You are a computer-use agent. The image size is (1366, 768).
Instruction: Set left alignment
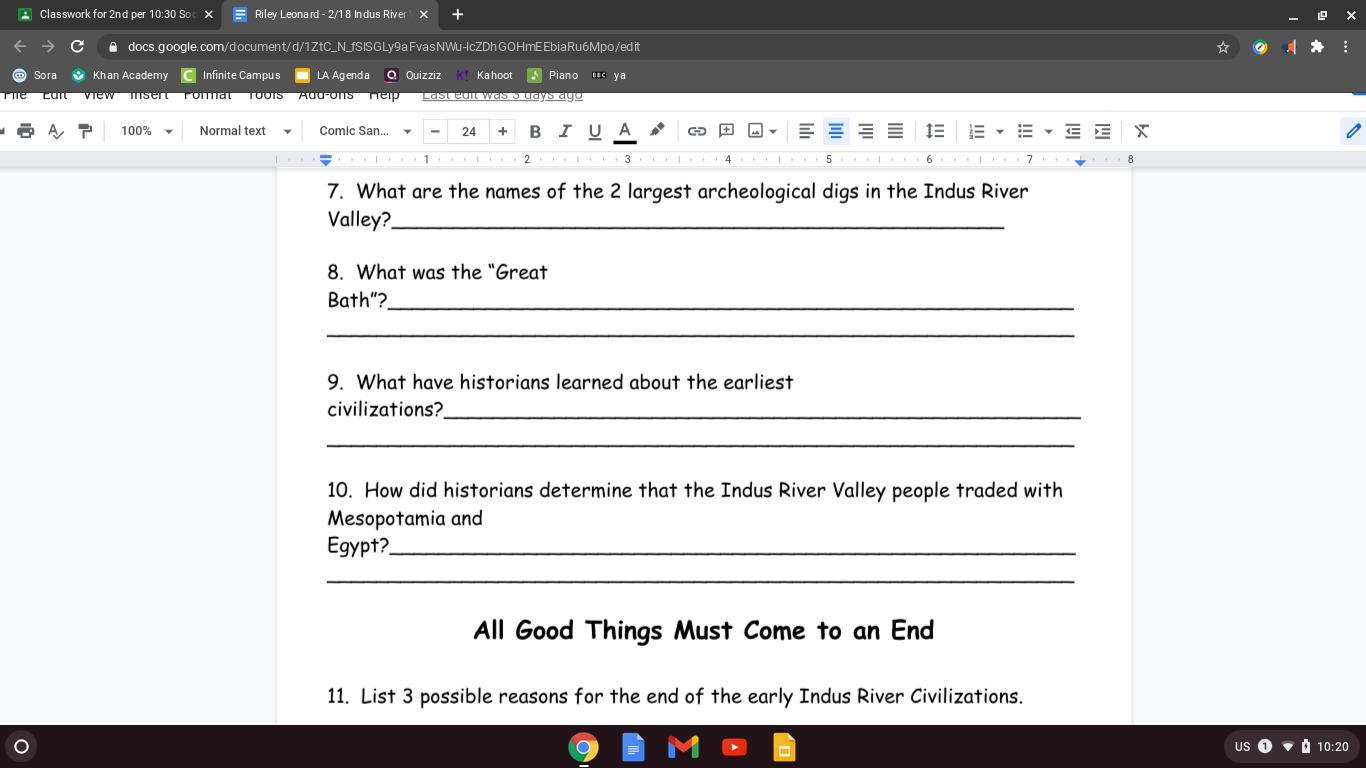coord(806,131)
